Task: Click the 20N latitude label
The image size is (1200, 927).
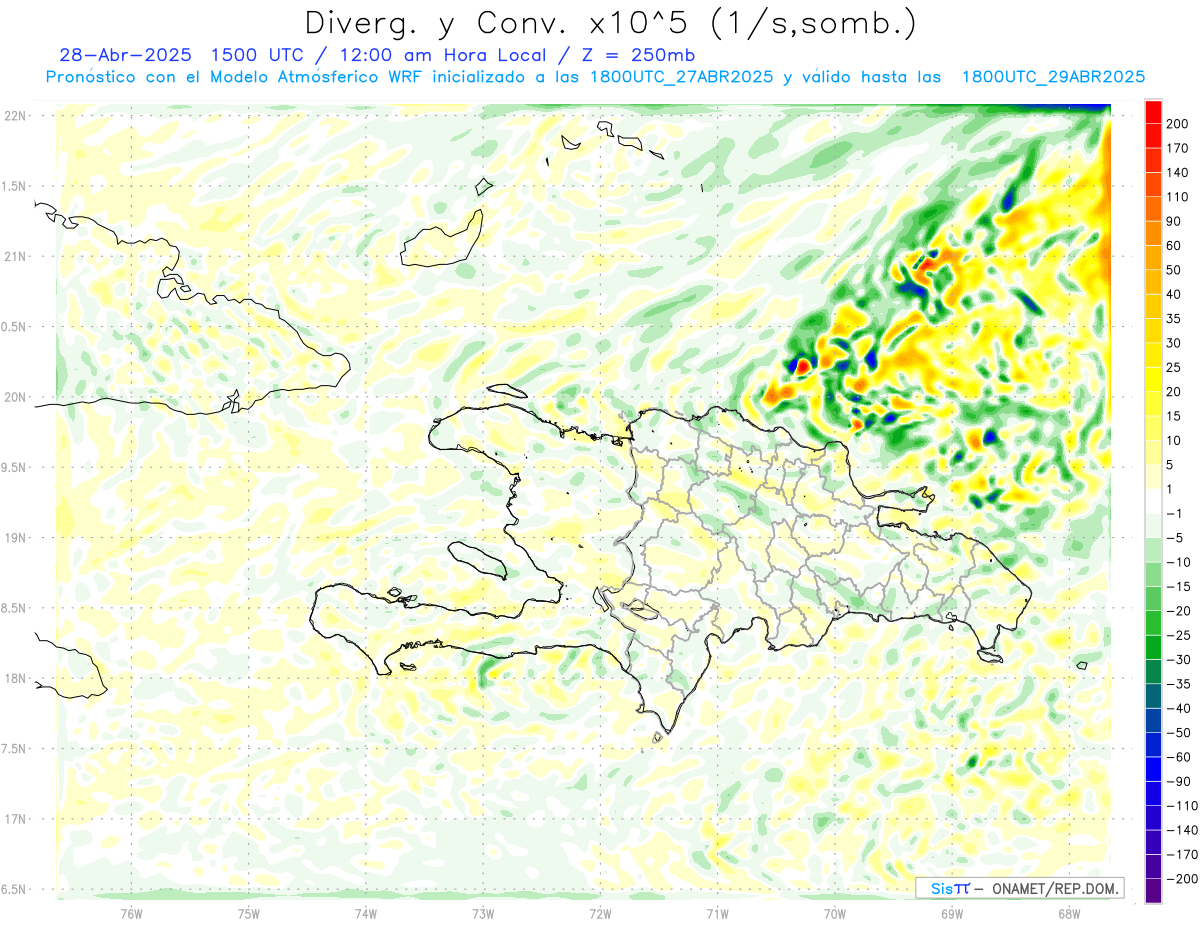Action: coord(14,397)
